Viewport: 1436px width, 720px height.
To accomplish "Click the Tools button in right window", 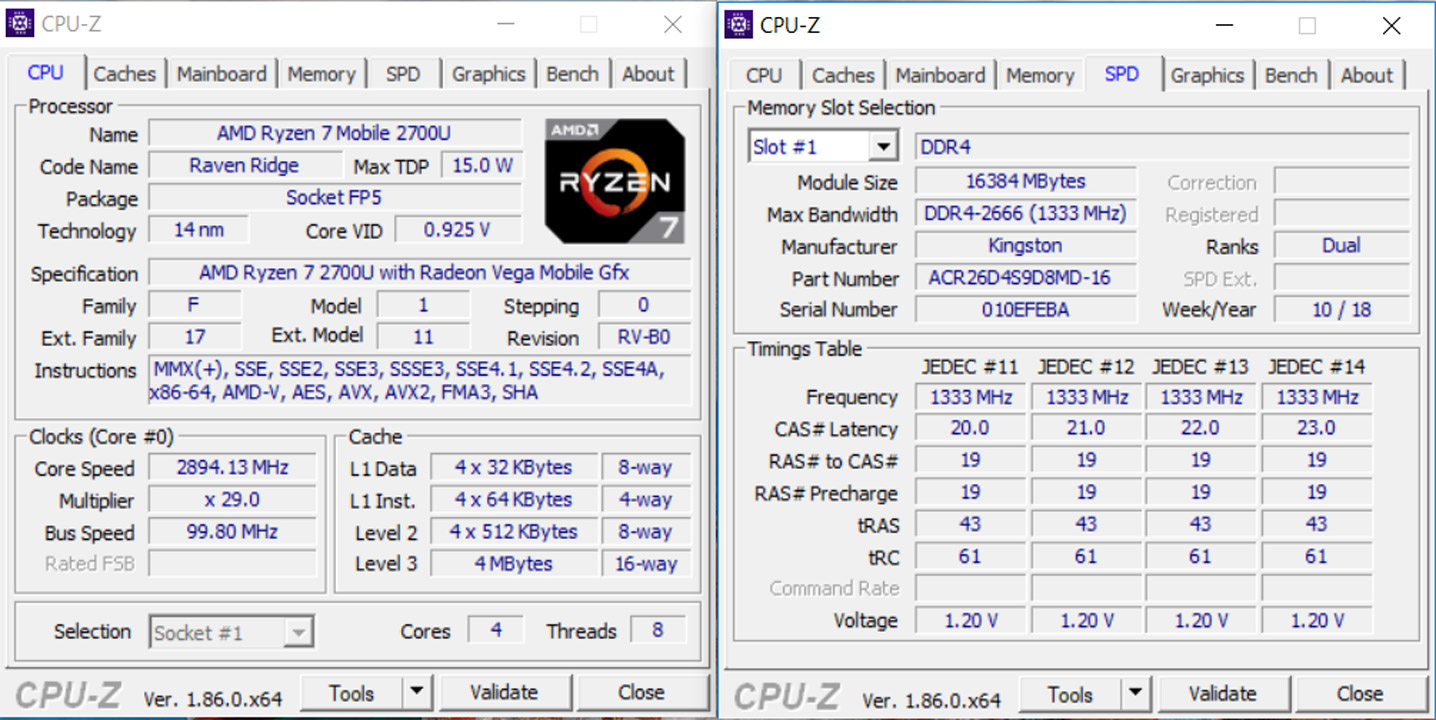I will pos(1071,693).
